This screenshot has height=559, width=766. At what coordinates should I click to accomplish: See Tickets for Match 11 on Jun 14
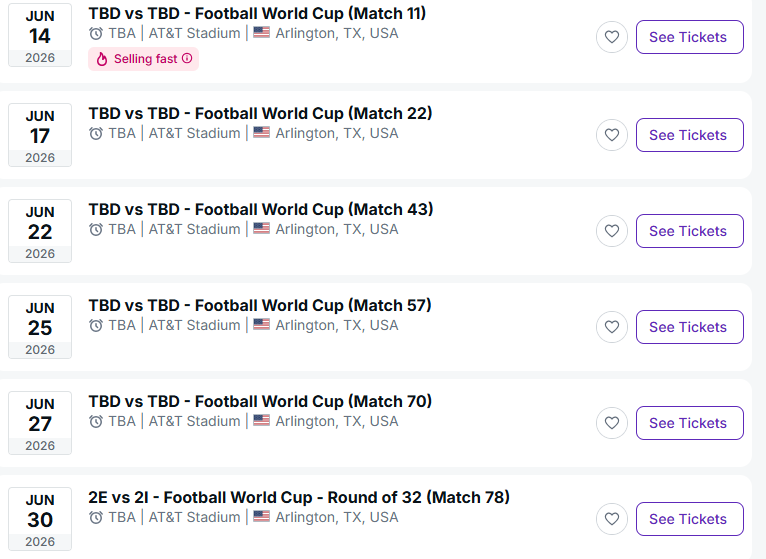(x=689, y=37)
